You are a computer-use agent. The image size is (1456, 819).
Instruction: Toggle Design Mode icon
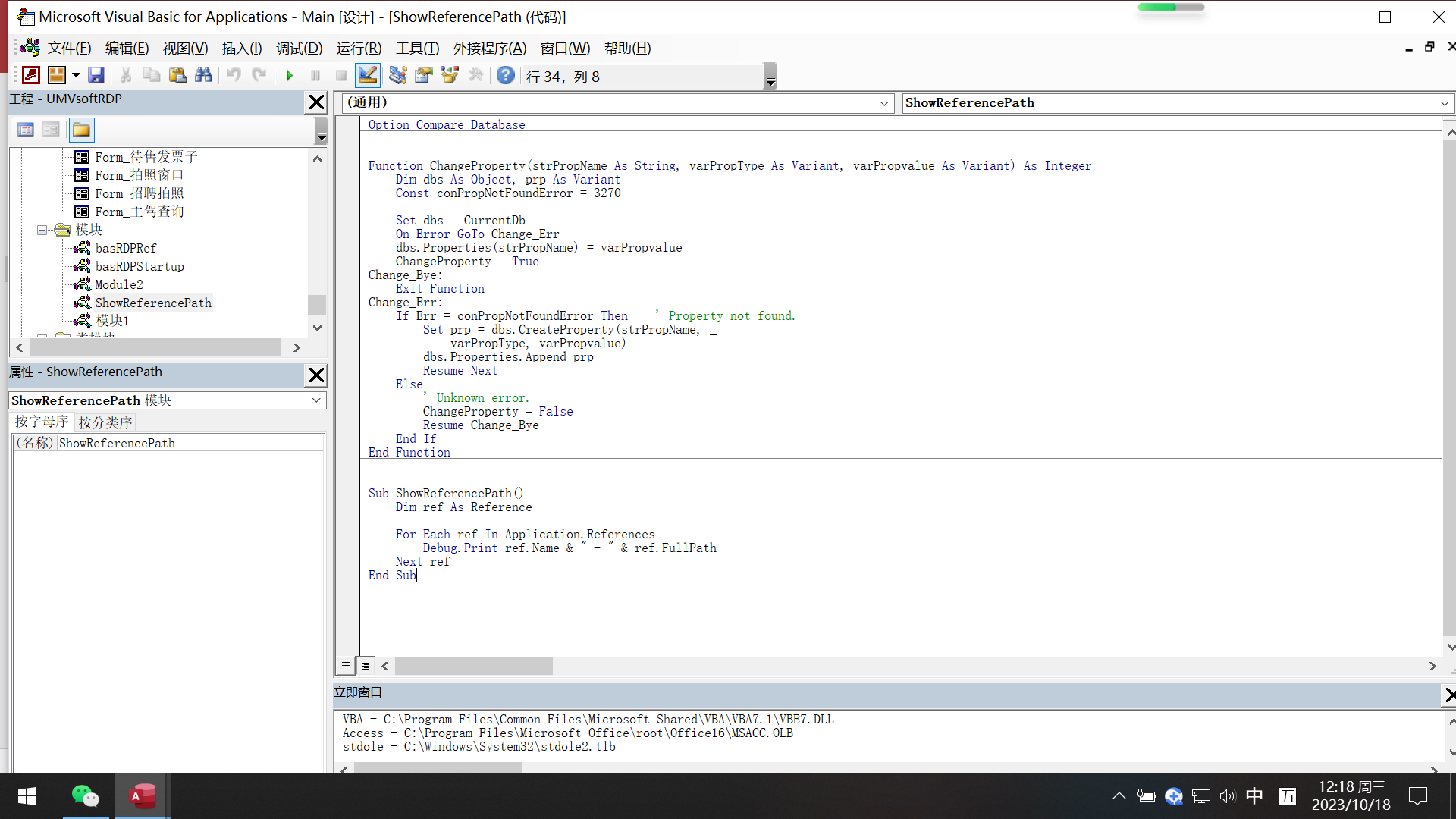(368, 75)
